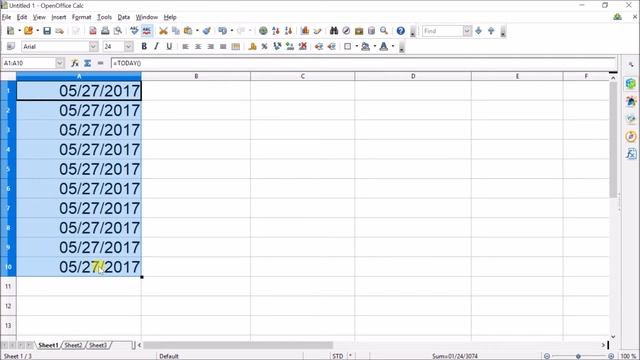Toggle Italic formatting
The height and width of the screenshot is (360, 640).
[x=156, y=47]
